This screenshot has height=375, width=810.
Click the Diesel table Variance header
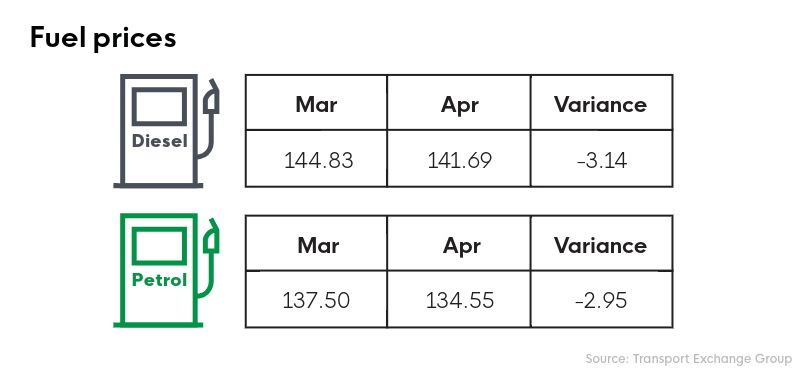(x=601, y=105)
